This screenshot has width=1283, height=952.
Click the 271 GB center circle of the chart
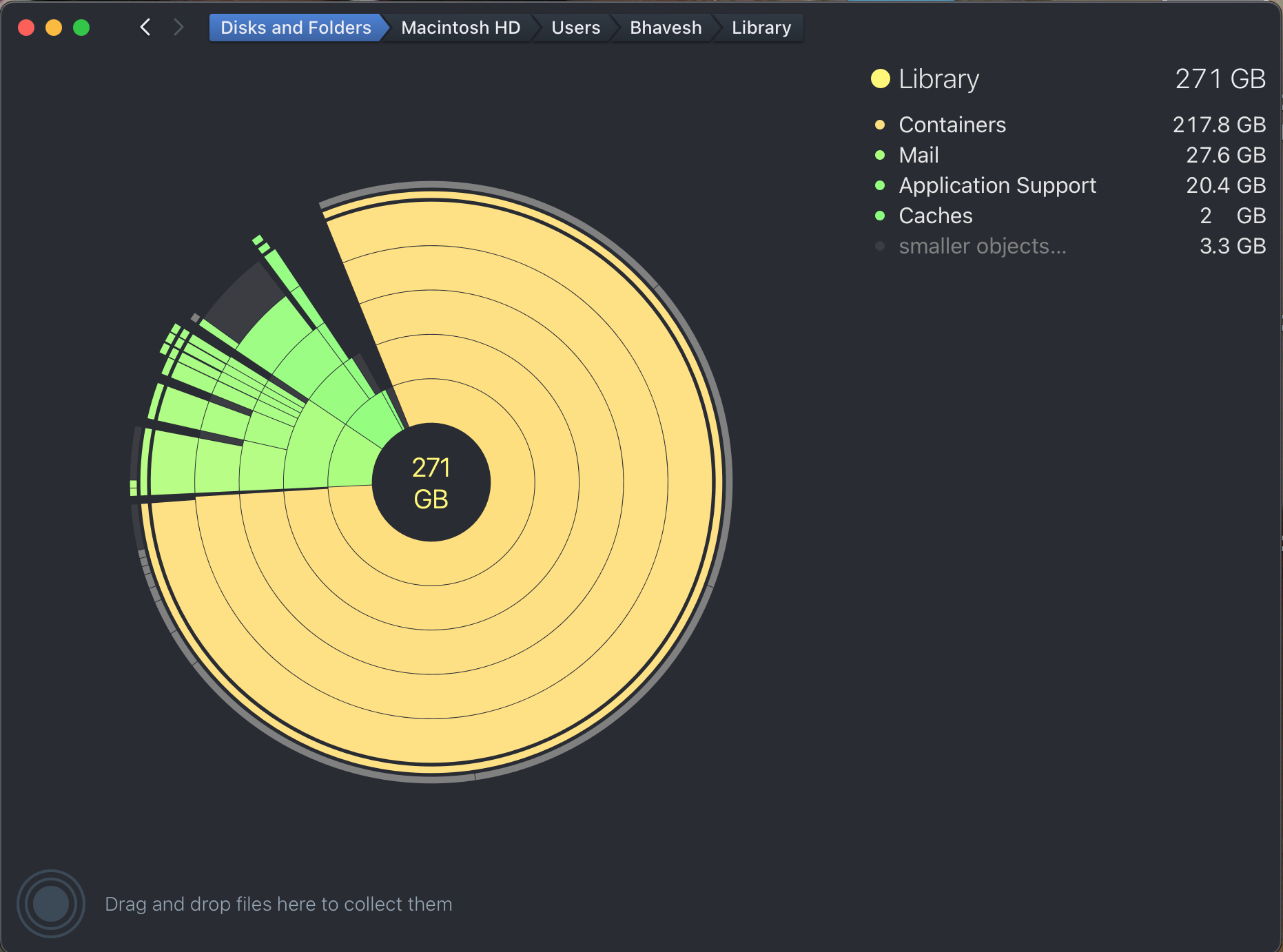tap(431, 482)
